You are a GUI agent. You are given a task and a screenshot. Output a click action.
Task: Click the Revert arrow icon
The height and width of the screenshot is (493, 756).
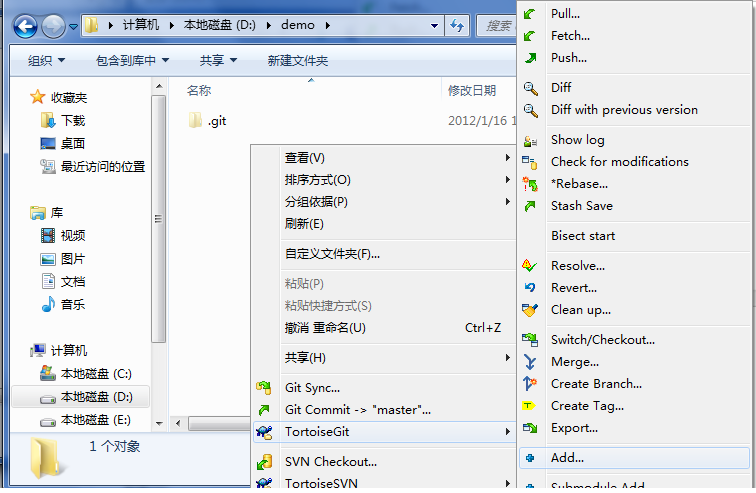(x=529, y=288)
